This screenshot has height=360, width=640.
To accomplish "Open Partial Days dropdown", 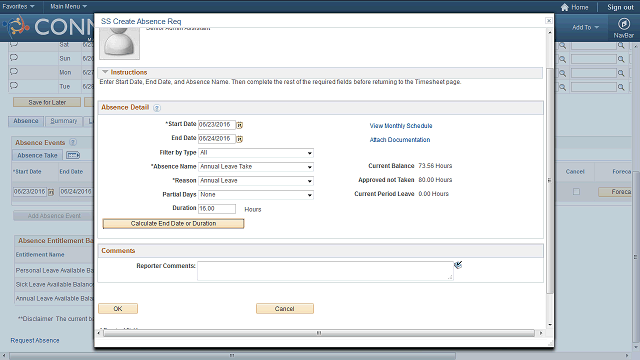I will [x=256, y=195].
